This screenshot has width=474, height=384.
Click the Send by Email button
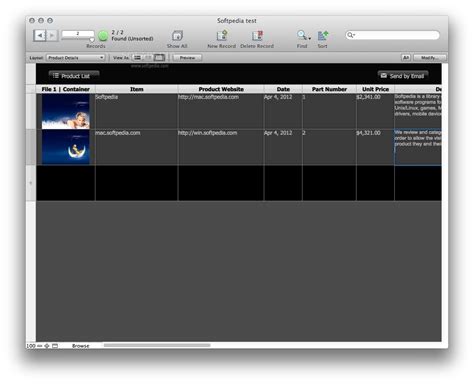[x=403, y=76]
